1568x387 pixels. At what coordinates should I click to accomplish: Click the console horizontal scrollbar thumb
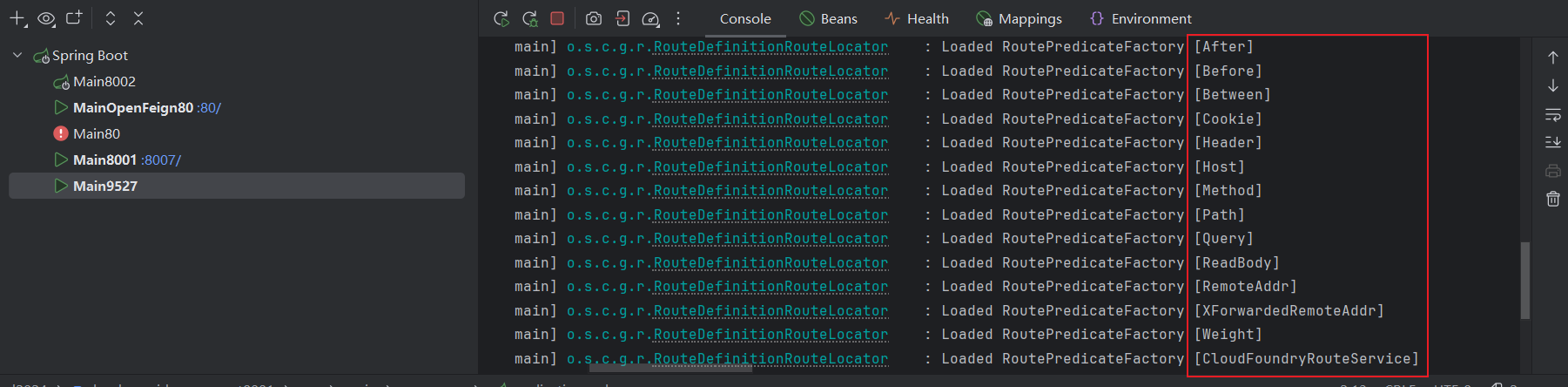tap(670, 368)
